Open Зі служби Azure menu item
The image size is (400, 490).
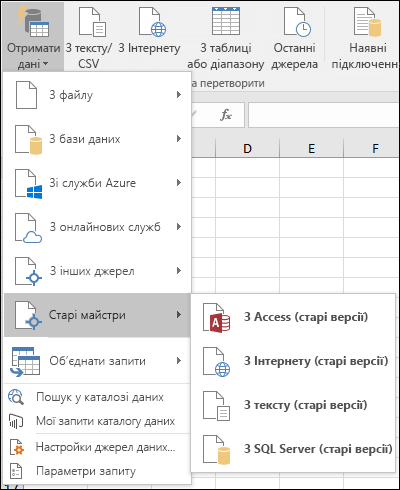[x=97, y=183]
